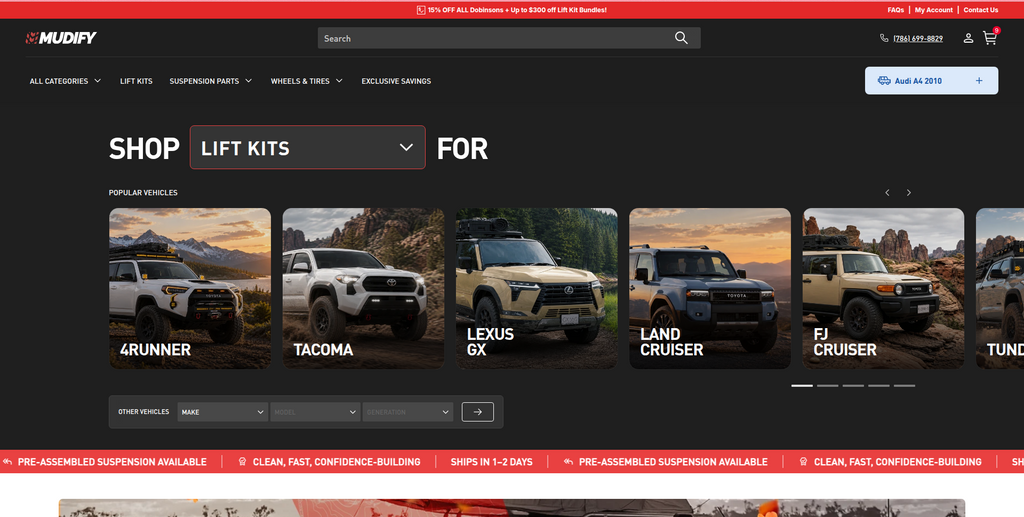The image size is (1024, 517).
Task: Expand the Suspension Parts menu
Action: point(210,81)
